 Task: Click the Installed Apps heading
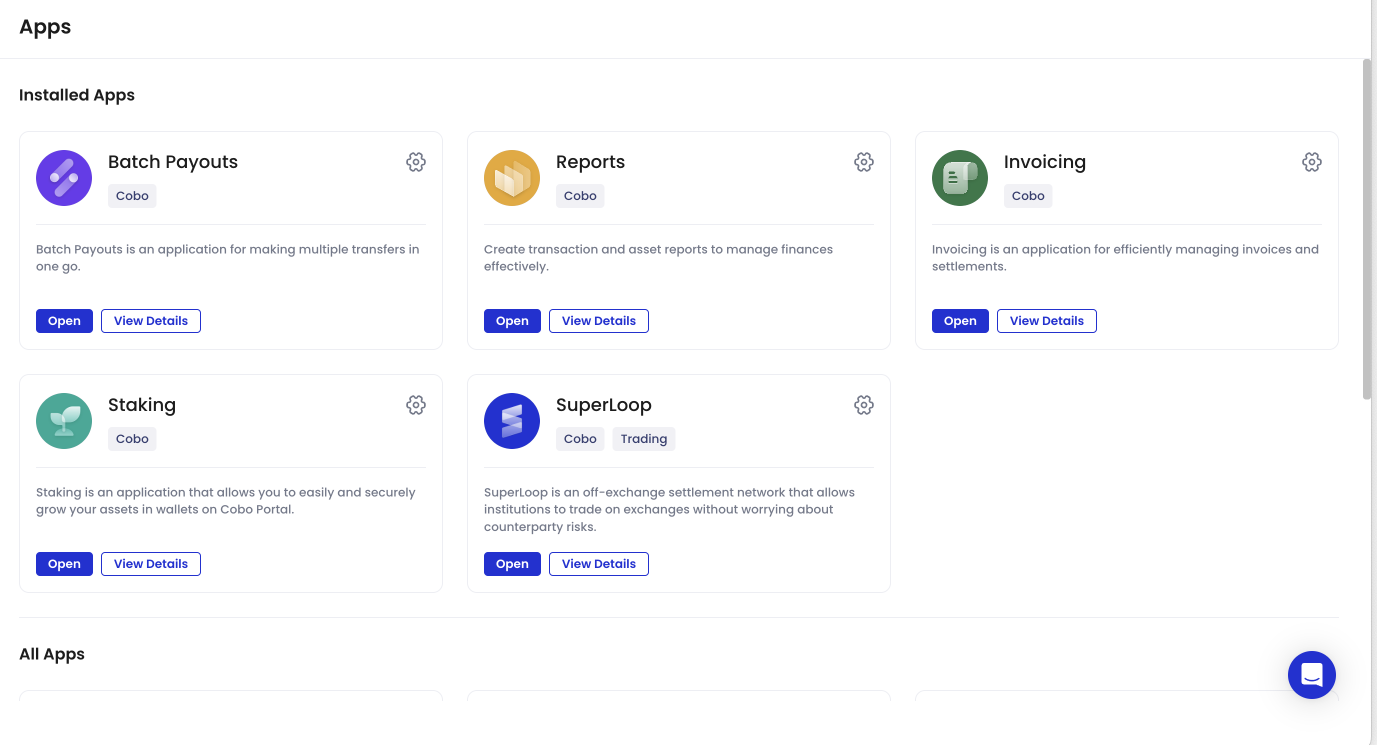coord(77,95)
